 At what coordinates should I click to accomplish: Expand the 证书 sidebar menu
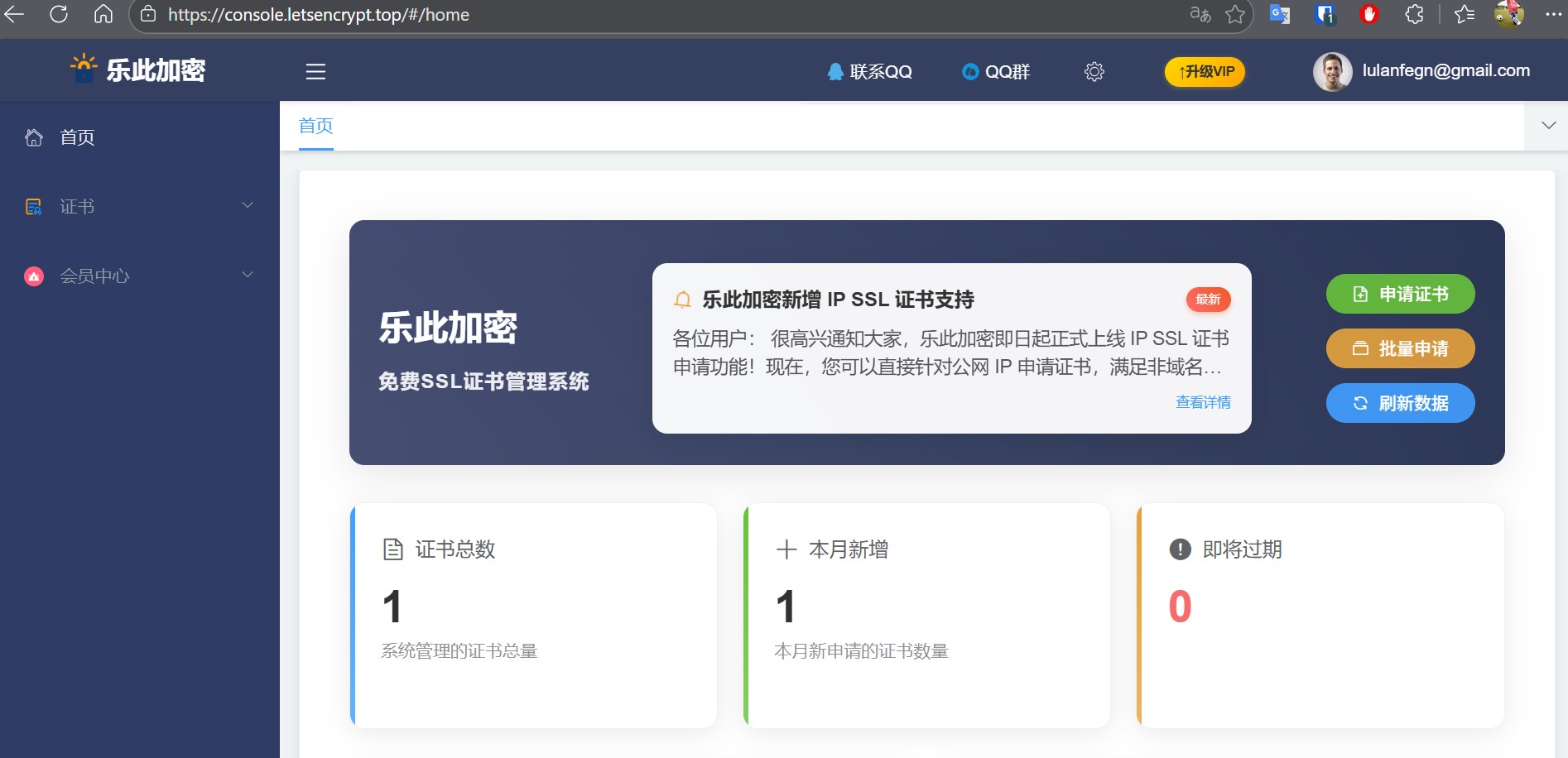pos(139,206)
